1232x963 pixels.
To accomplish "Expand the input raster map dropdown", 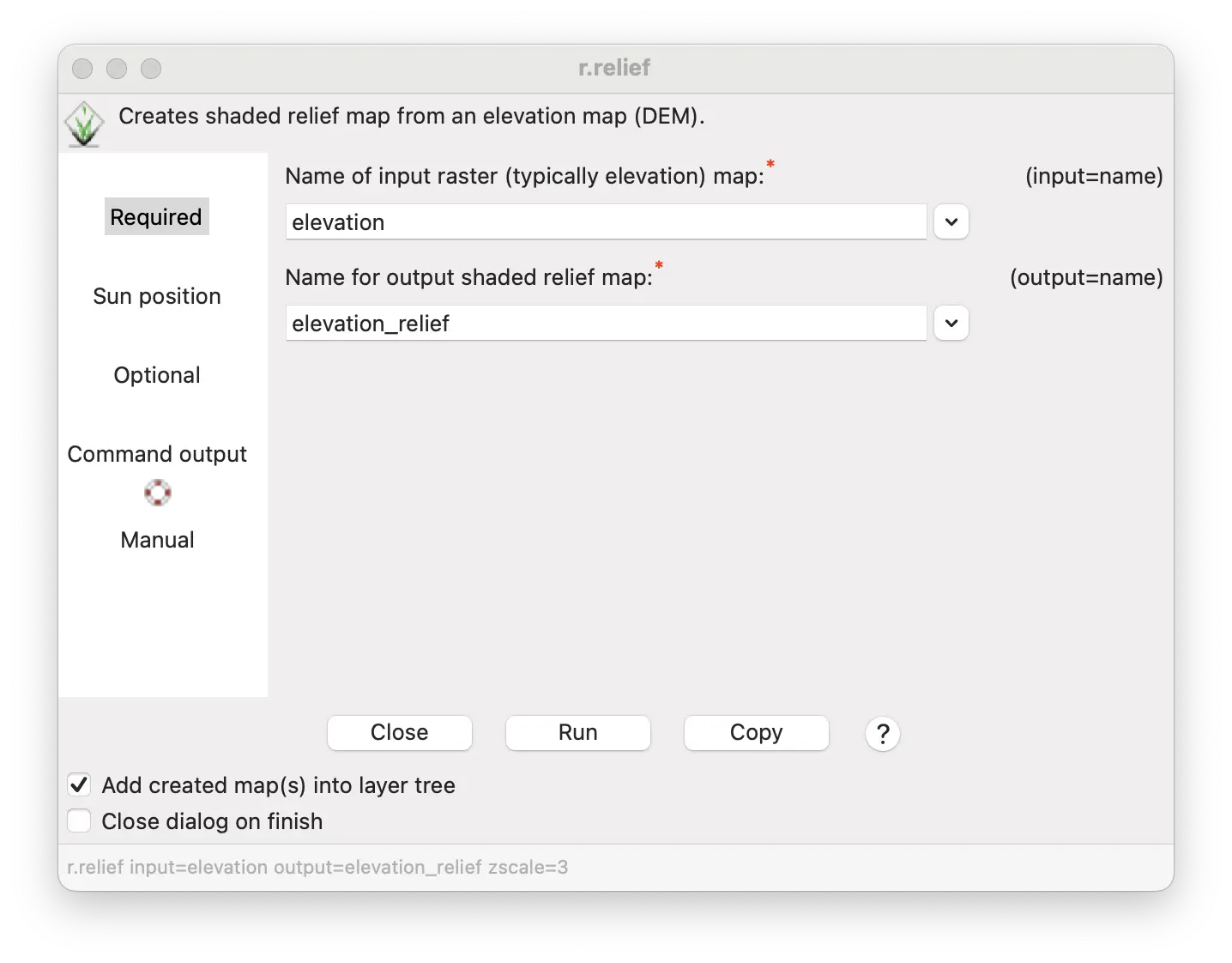I will (951, 222).
